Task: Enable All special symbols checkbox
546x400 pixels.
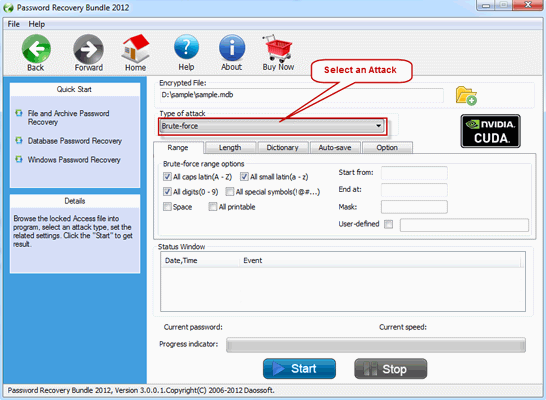Action: [x=229, y=191]
